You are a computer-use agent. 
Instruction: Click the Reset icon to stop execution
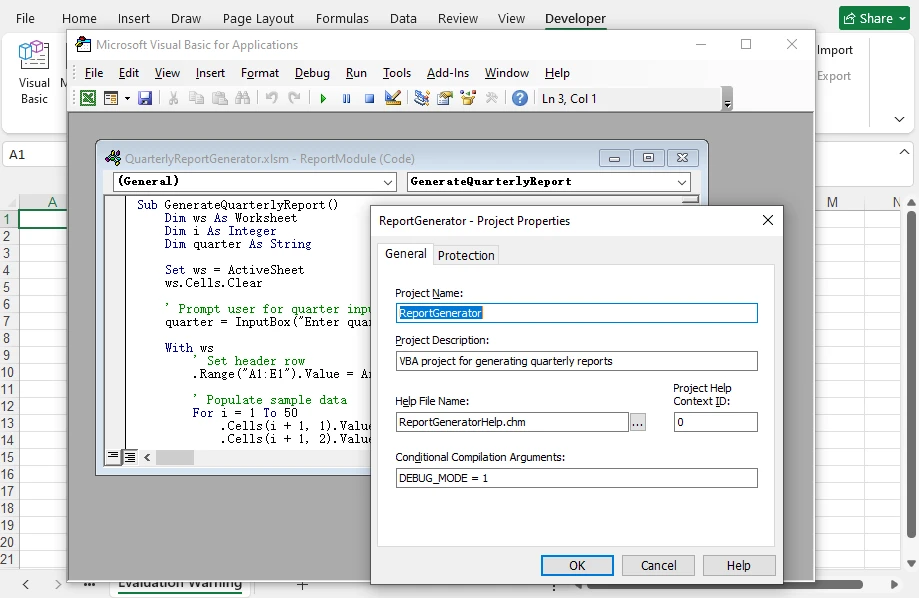coord(369,97)
